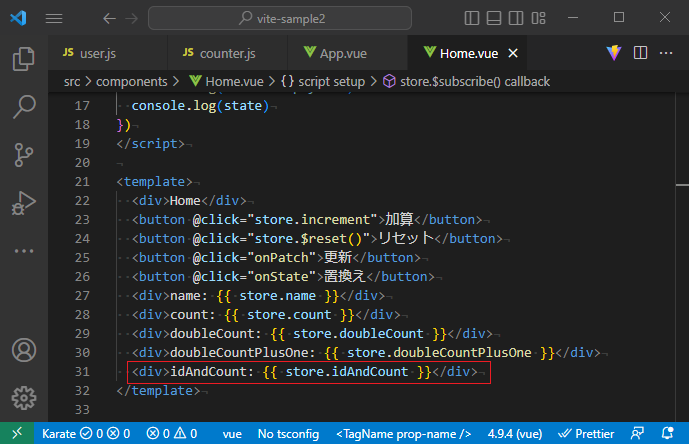Click the opening <template> tag
This screenshot has width=689, height=444.
pos(155,182)
